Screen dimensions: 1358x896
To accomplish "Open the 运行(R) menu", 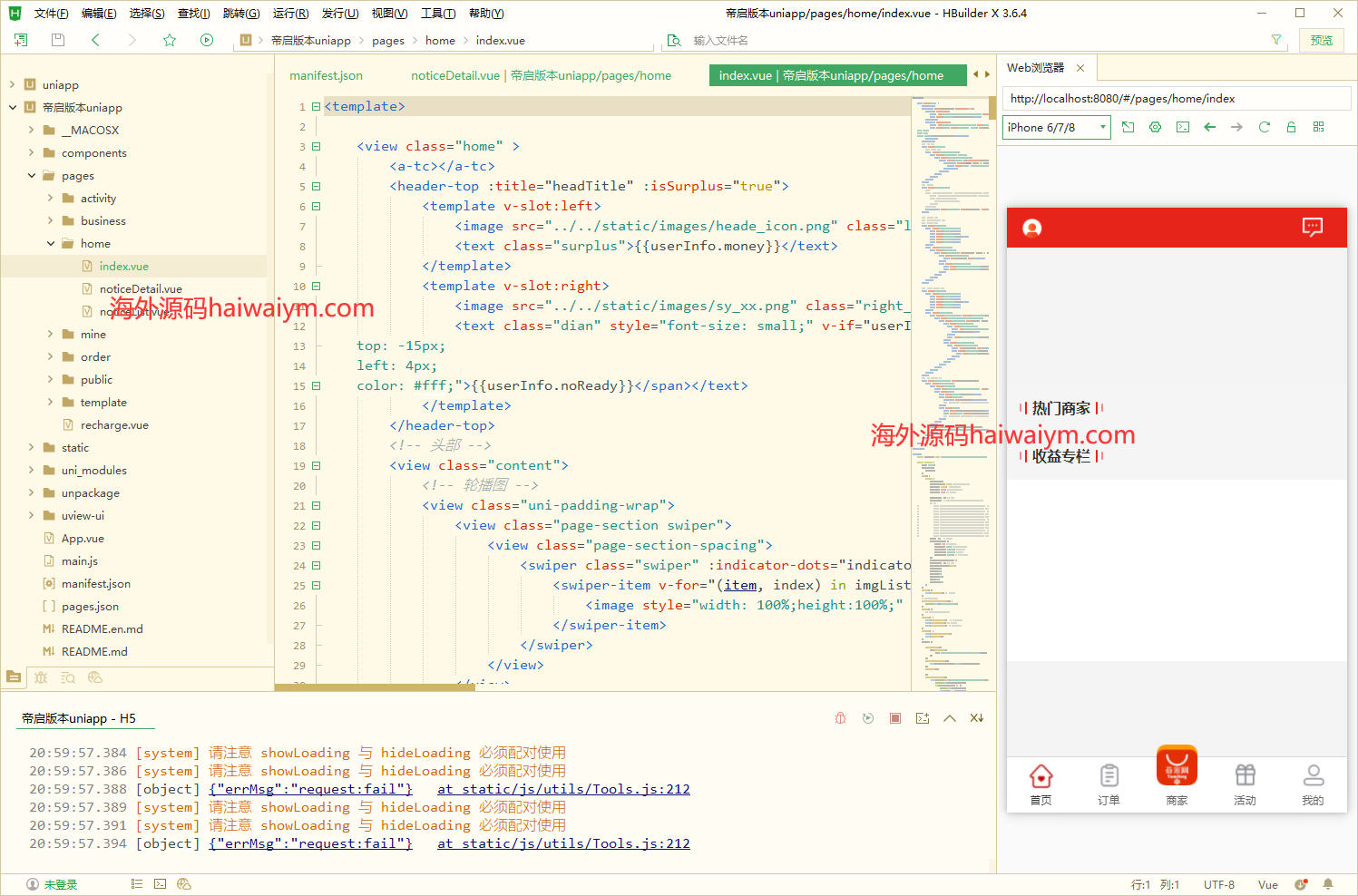I will pos(290,14).
